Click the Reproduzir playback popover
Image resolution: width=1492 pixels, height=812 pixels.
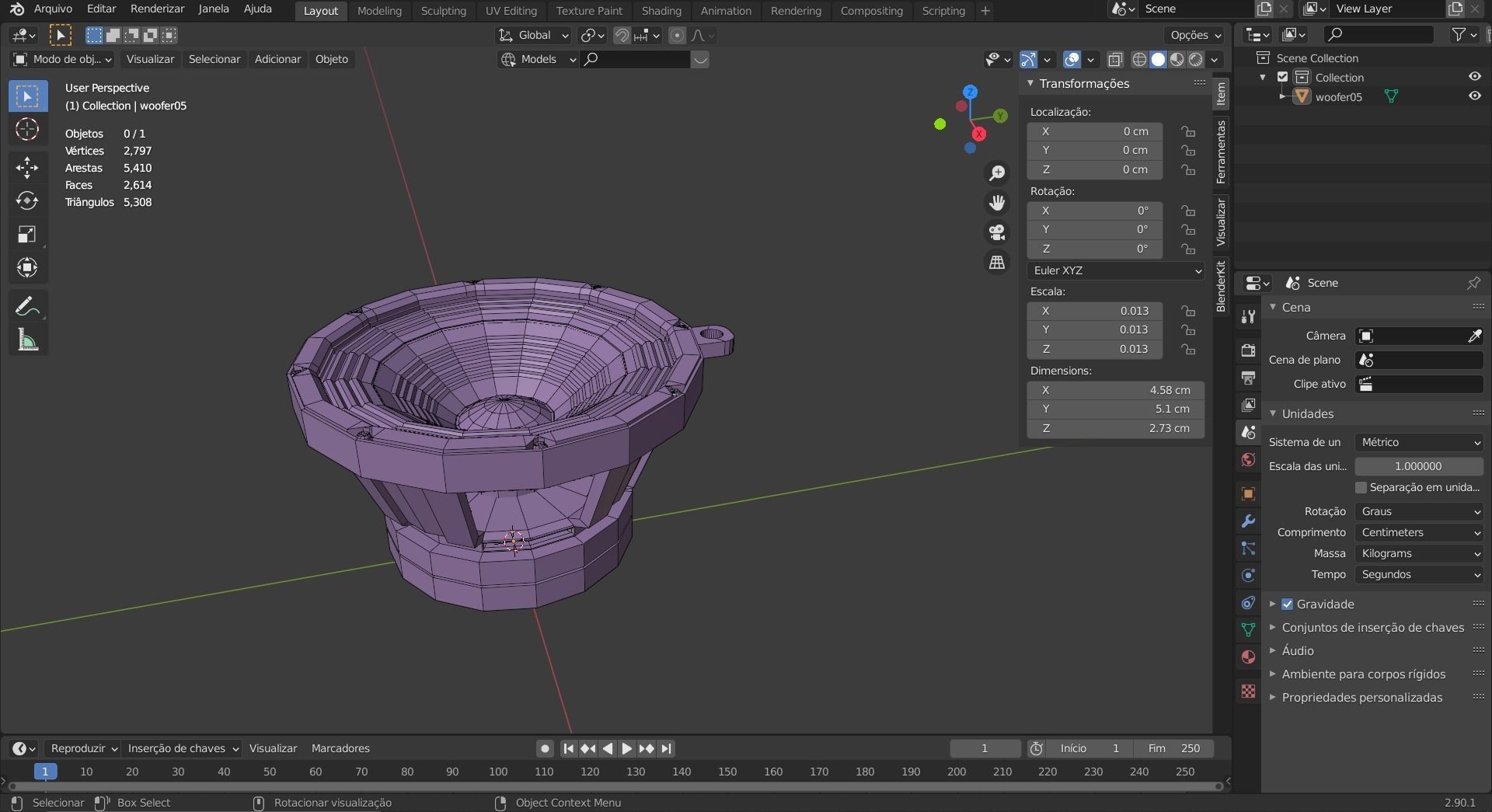point(84,748)
